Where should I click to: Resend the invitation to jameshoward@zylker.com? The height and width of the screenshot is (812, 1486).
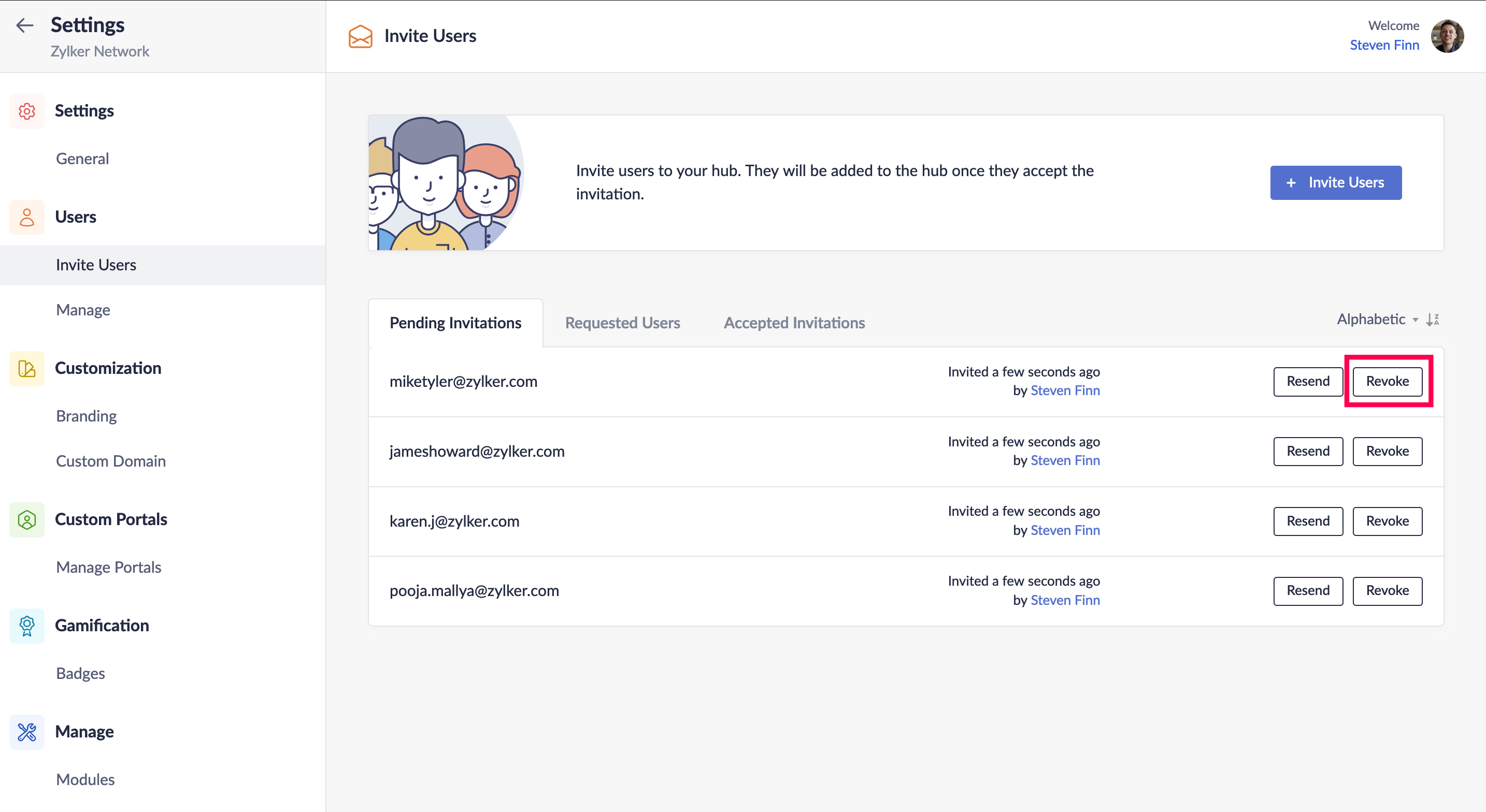(1307, 451)
